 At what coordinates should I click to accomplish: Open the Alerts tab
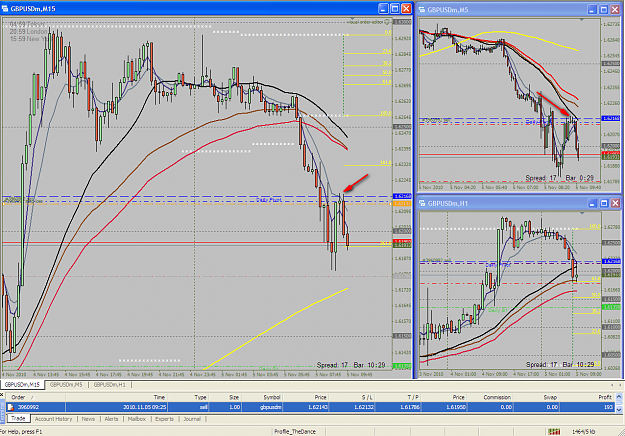tap(111, 419)
